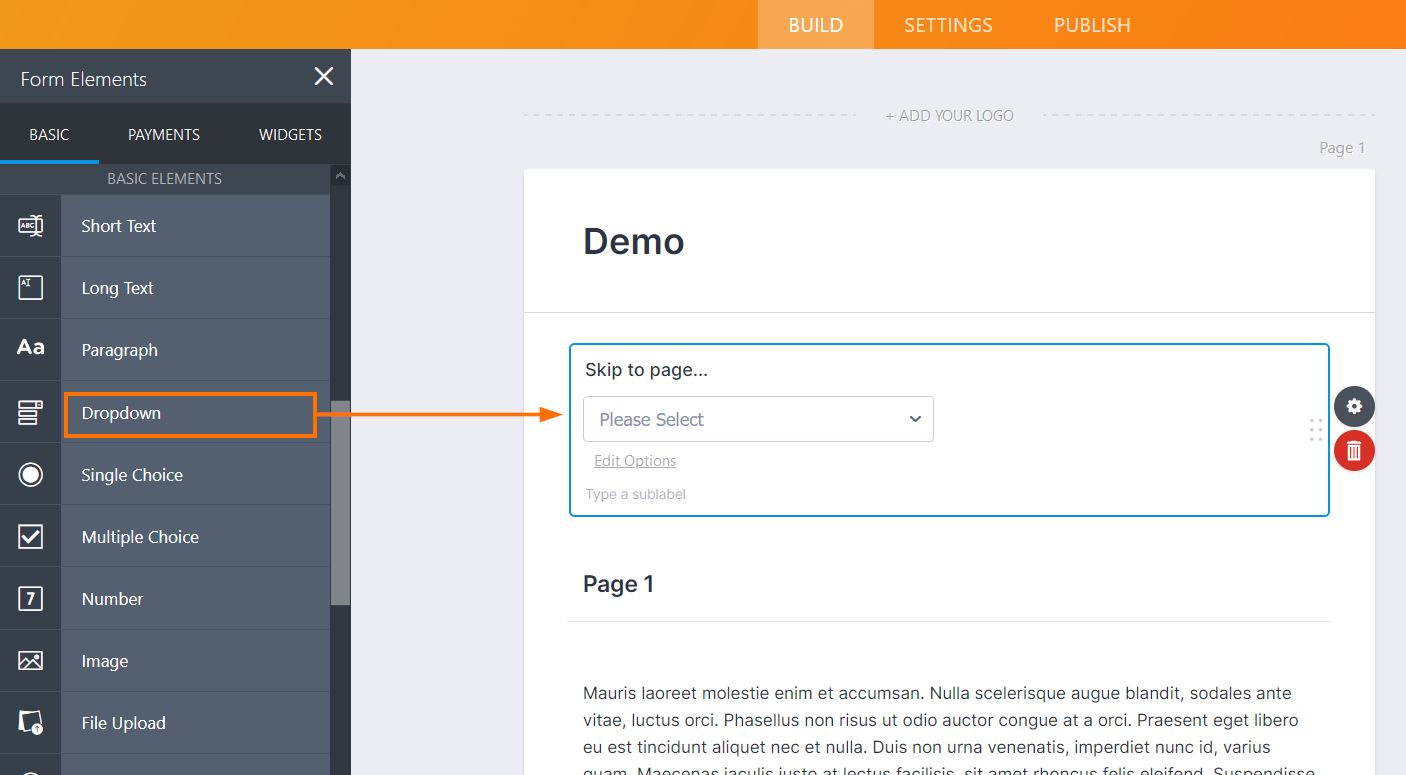Screen dimensions: 1406x775
Task: Click the Paragraph Aa icon
Action: (x=30, y=348)
